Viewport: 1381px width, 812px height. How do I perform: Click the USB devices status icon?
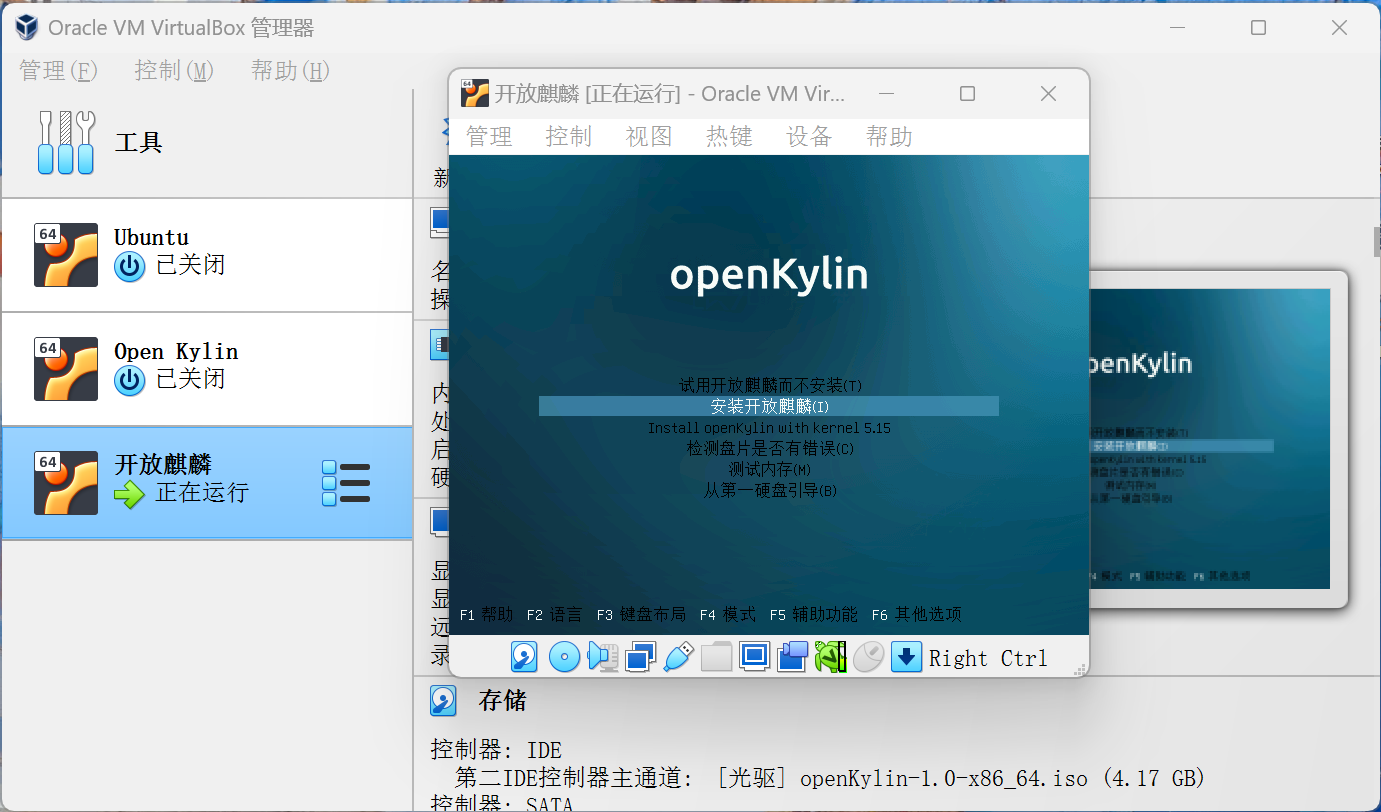tap(678, 657)
